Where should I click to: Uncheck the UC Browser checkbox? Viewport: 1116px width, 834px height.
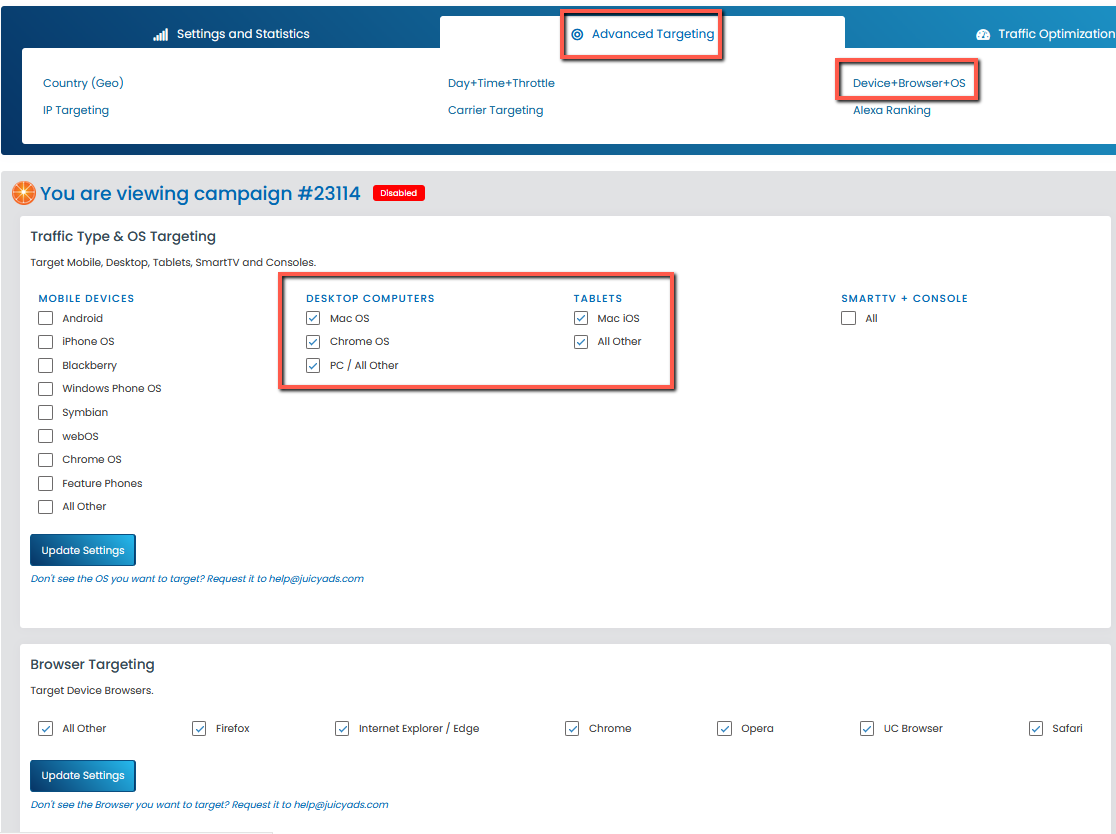pos(867,728)
